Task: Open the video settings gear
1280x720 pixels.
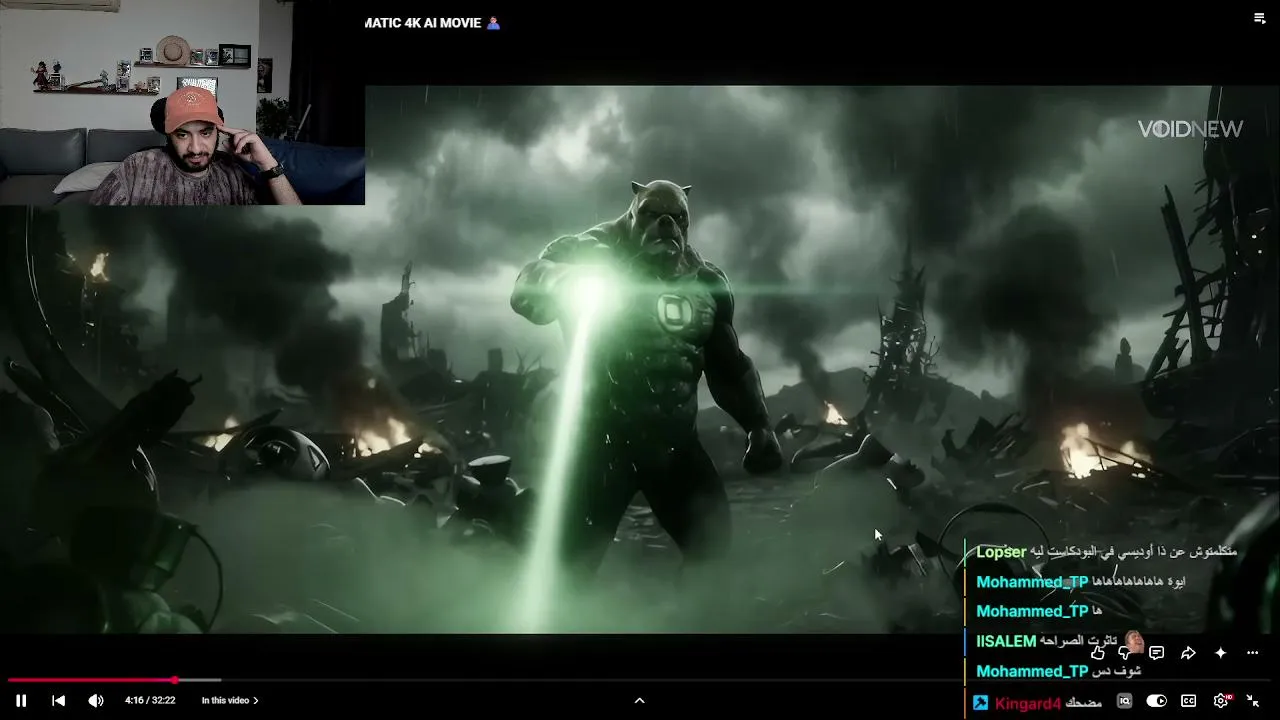Action: coord(1220,701)
